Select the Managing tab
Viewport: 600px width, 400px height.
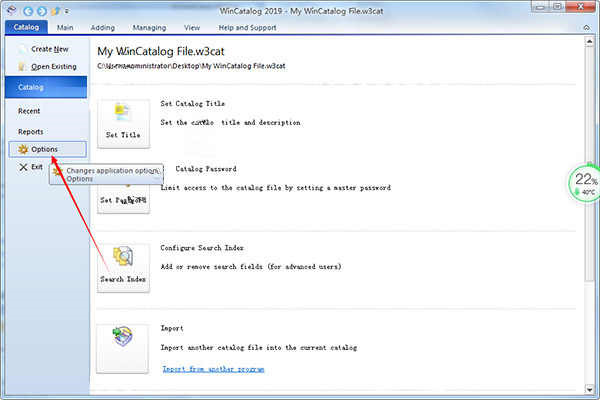click(x=149, y=28)
